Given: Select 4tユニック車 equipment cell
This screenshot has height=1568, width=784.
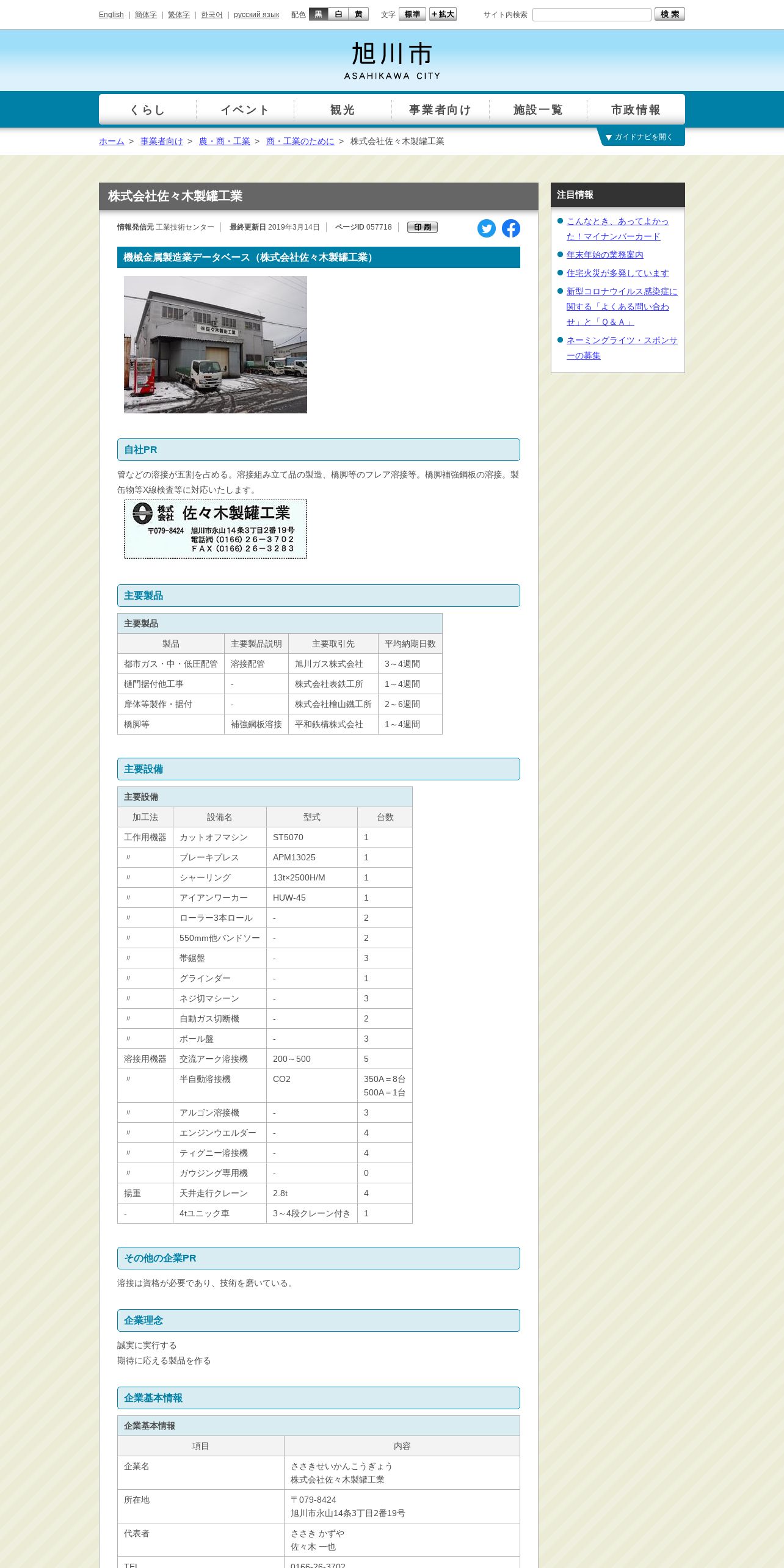Looking at the screenshot, I should tap(220, 1213).
